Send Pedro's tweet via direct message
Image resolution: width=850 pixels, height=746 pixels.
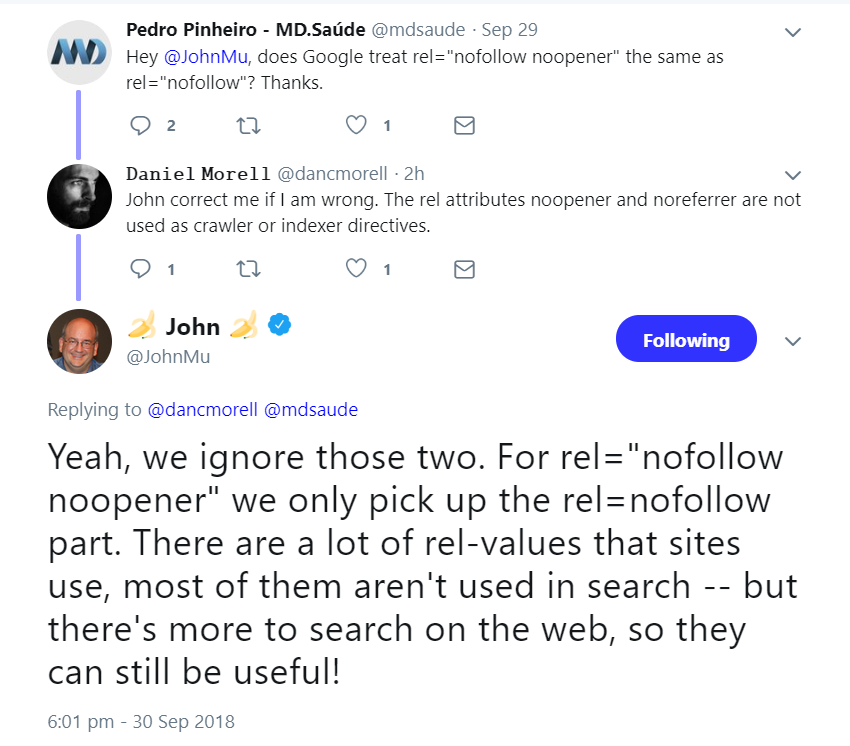pos(464,125)
